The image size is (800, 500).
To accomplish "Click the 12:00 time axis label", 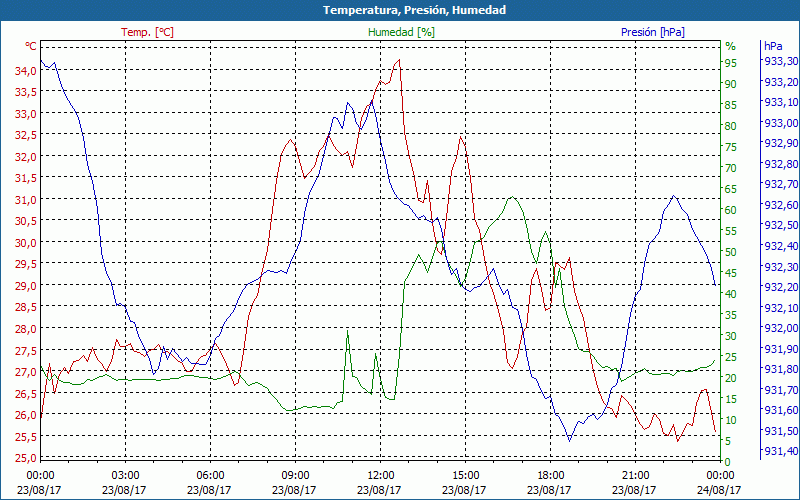I will (x=381, y=476).
